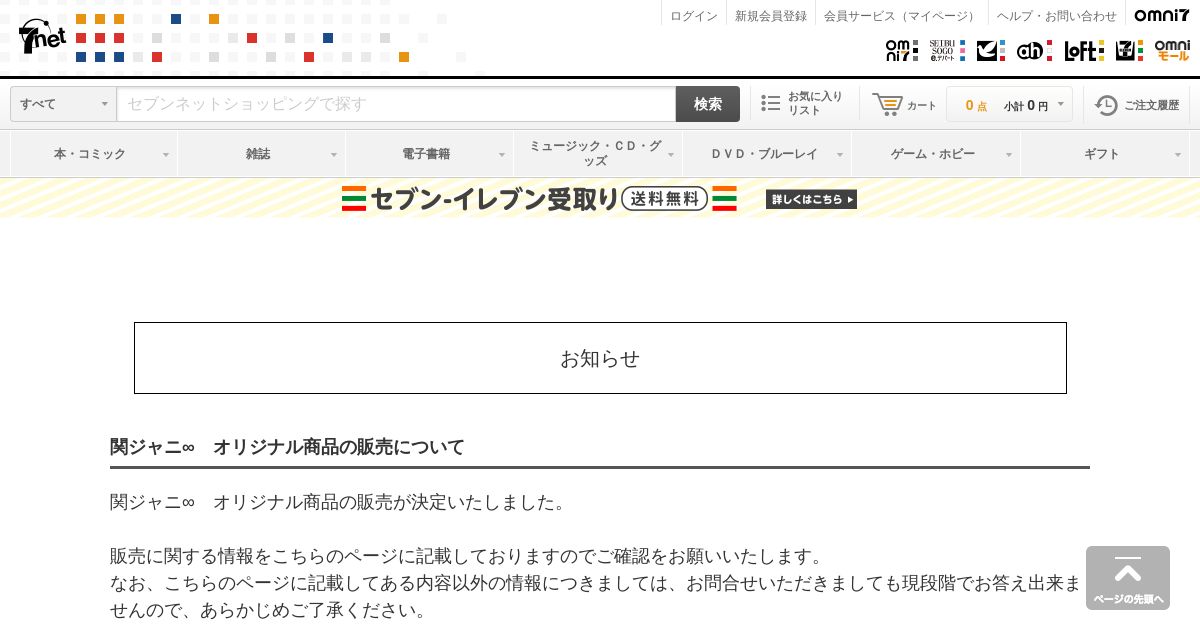Open the ギフト category

point(1102,154)
